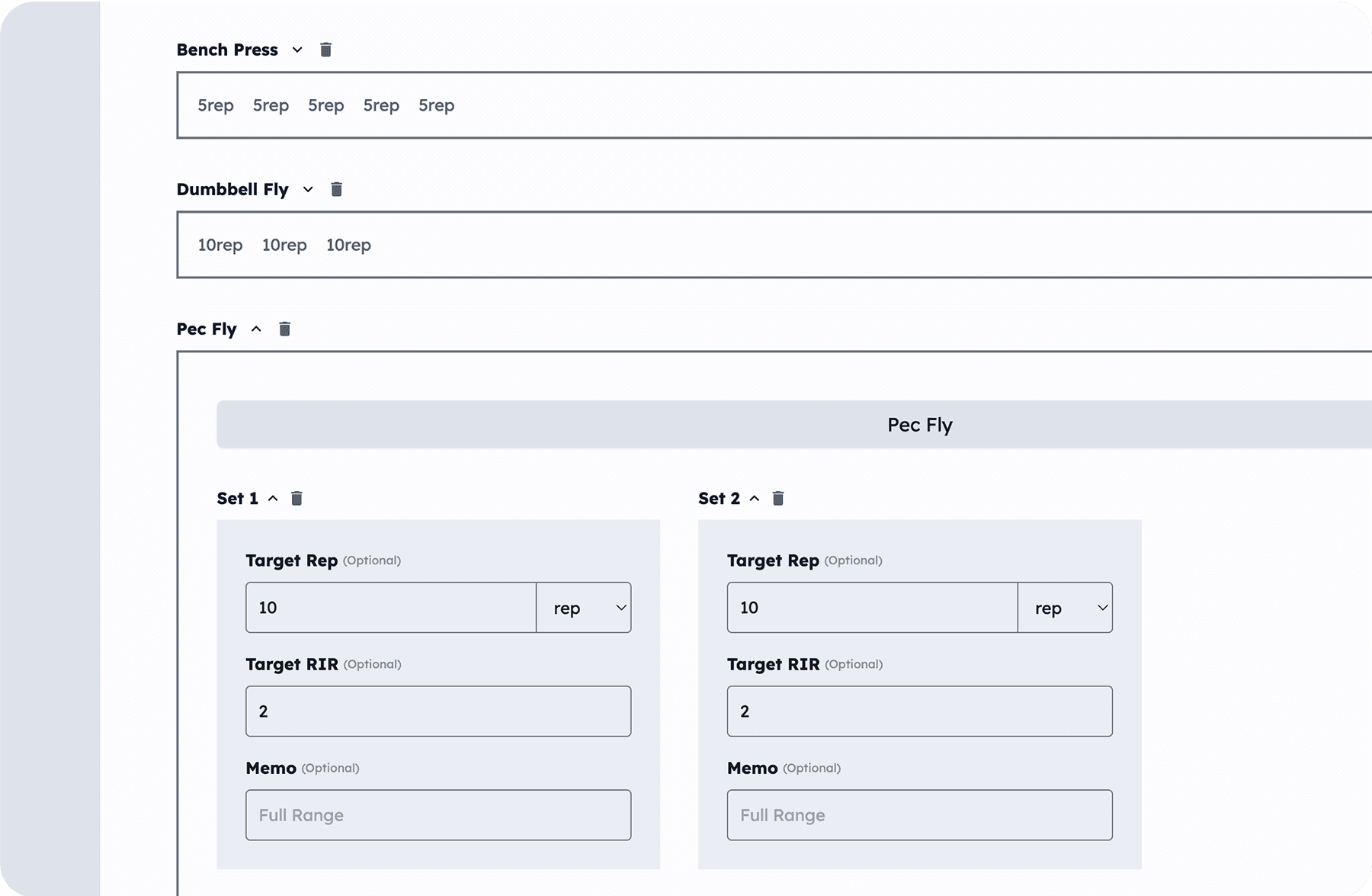Collapse the Pec Fly exercise

click(256, 329)
